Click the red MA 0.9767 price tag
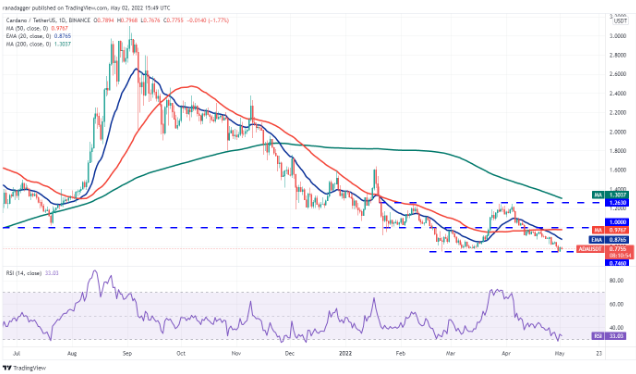The width and height of the screenshot is (636, 374). (x=611, y=230)
